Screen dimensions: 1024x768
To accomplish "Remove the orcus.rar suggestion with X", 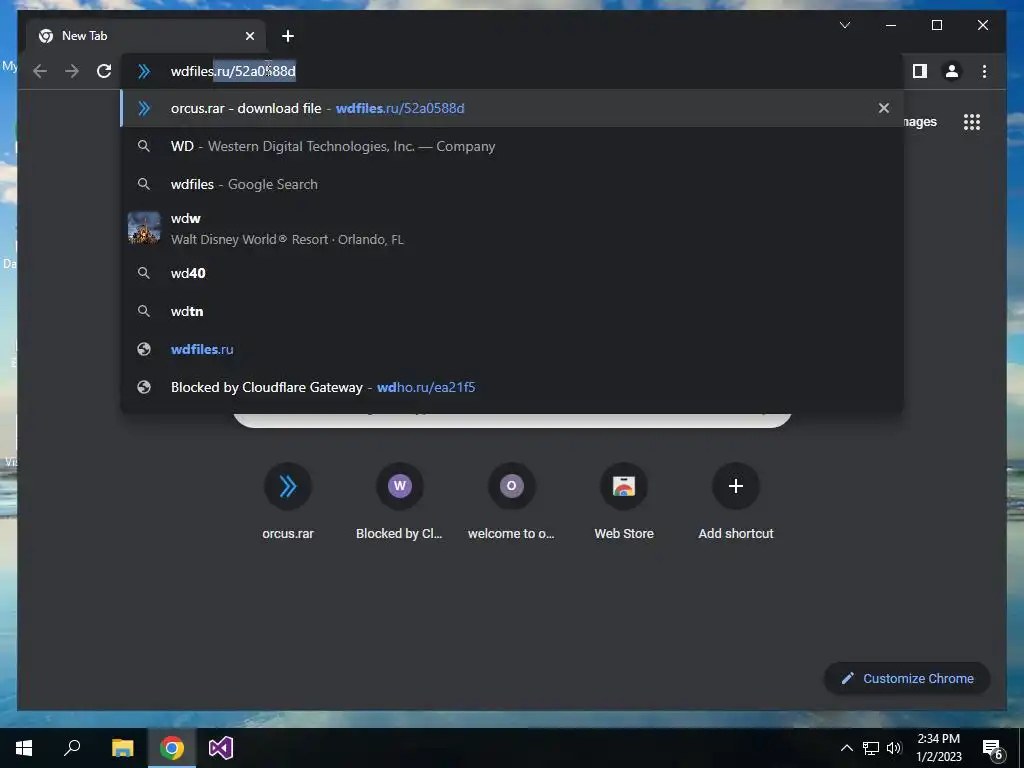I will pyautogui.click(x=884, y=108).
